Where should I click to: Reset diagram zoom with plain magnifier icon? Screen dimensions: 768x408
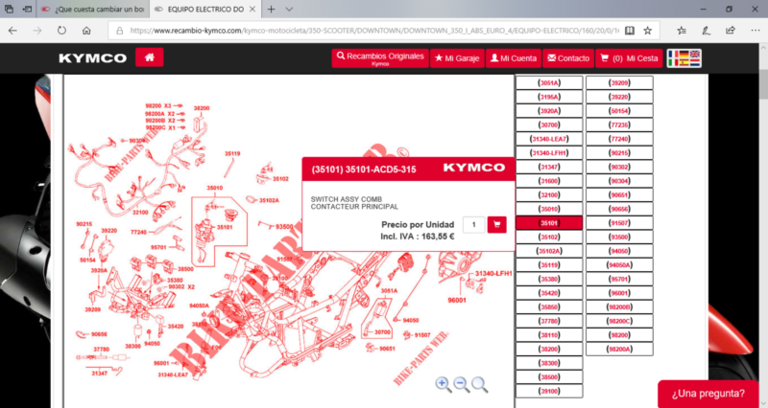(x=480, y=384)
